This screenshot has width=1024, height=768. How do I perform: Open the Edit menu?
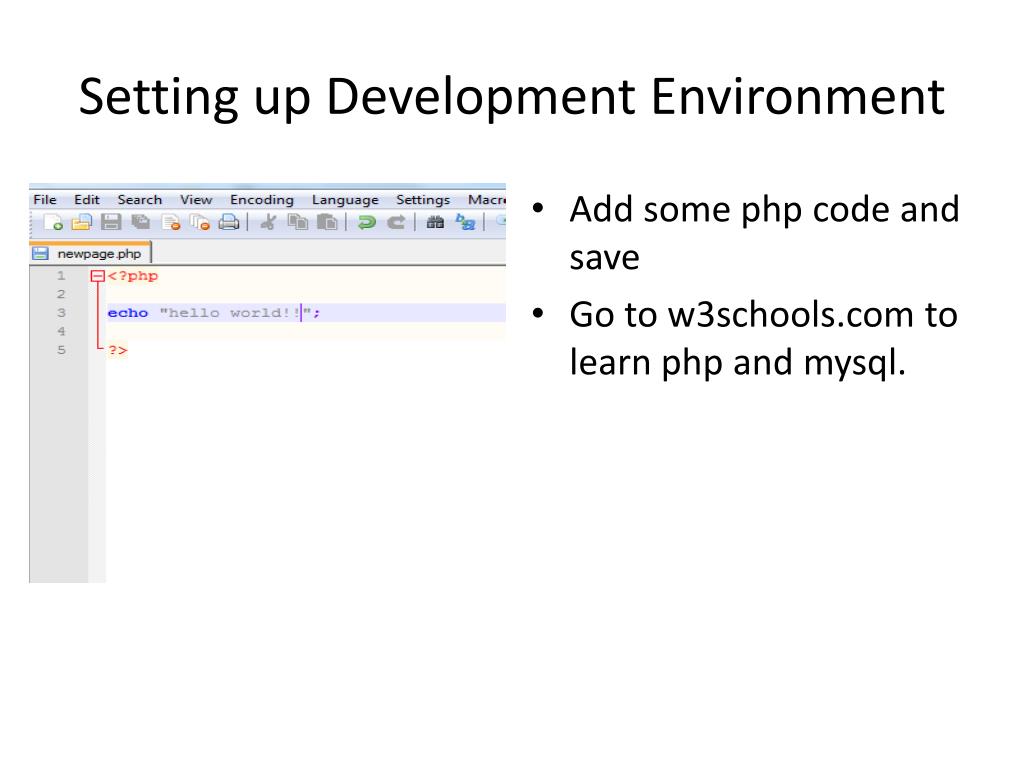87,200
